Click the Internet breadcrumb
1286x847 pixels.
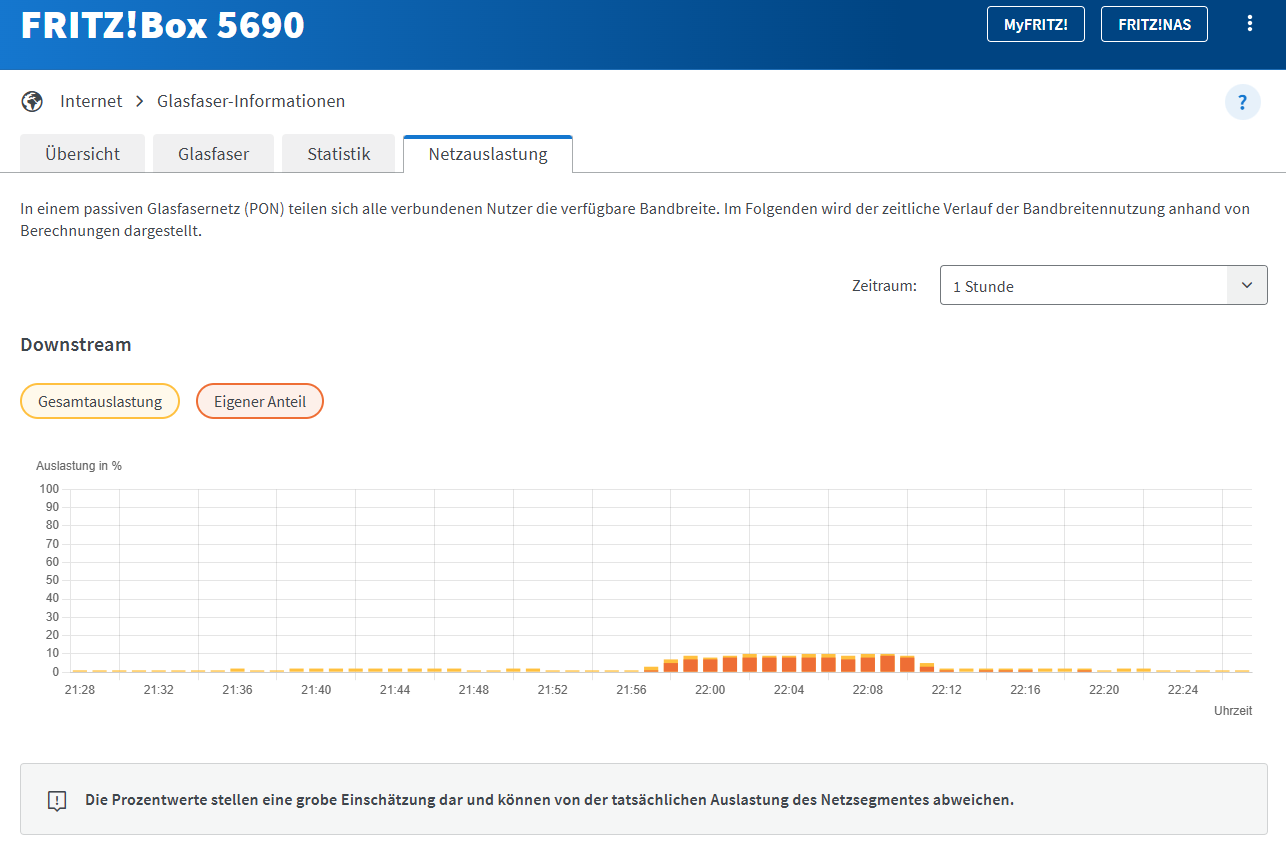(x=91, y=101)
